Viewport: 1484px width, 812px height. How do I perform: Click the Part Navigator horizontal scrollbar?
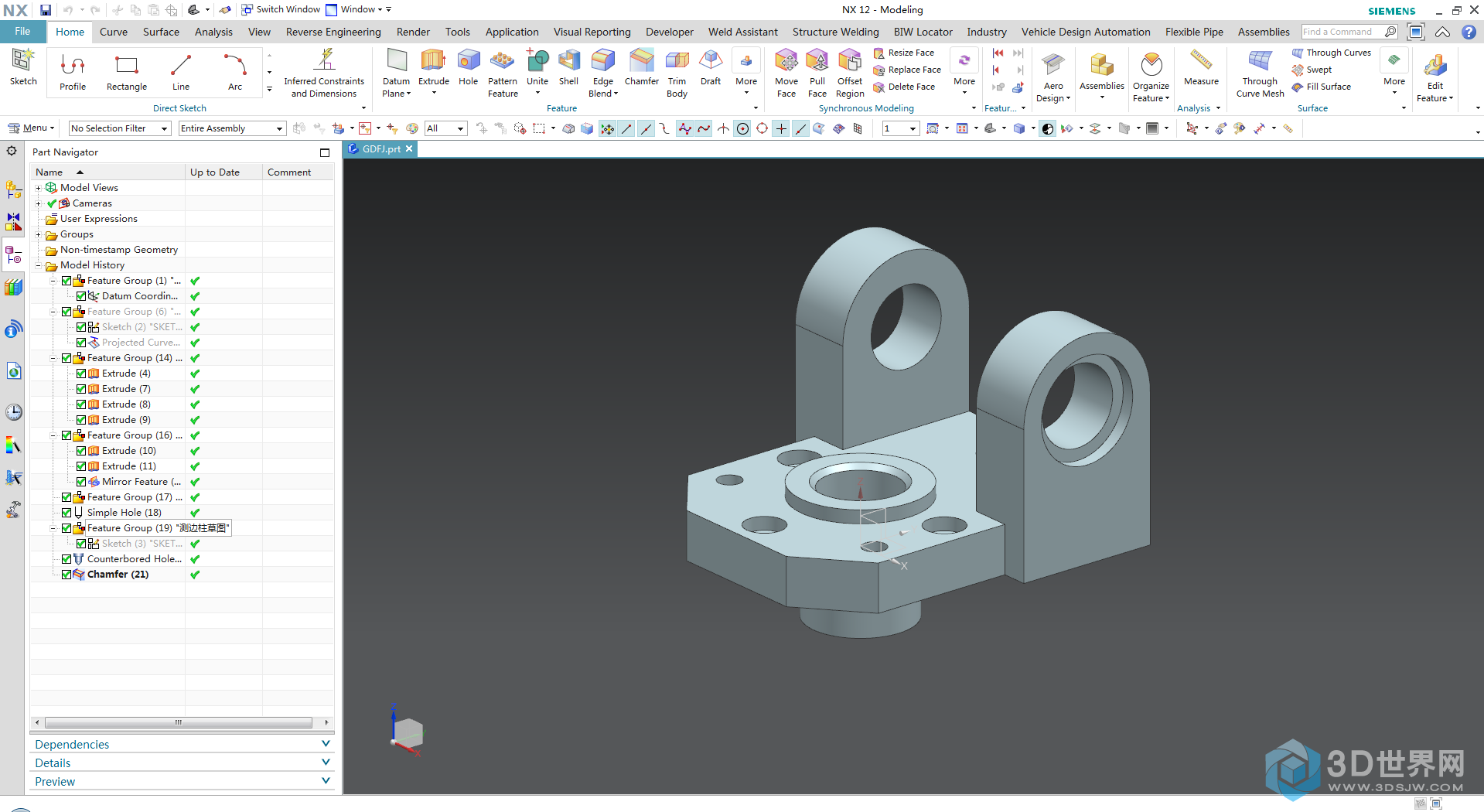coord(179,722)
